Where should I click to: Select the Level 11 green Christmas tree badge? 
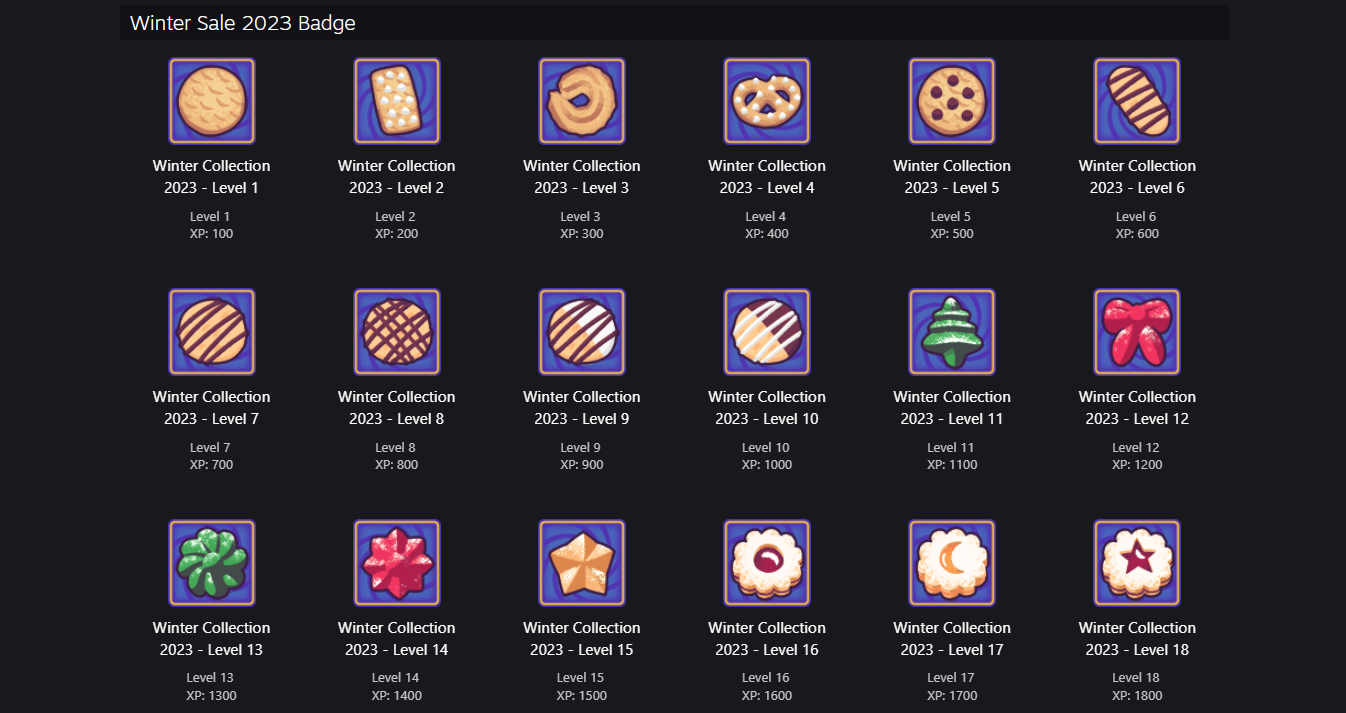click(951, 332)
